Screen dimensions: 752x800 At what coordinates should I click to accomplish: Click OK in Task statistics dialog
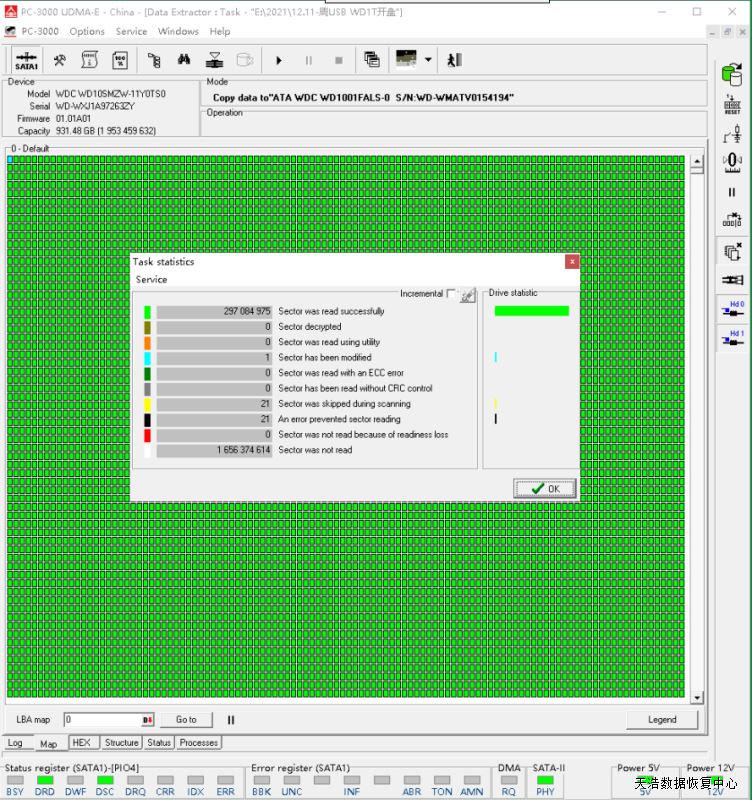pos(545,488)
